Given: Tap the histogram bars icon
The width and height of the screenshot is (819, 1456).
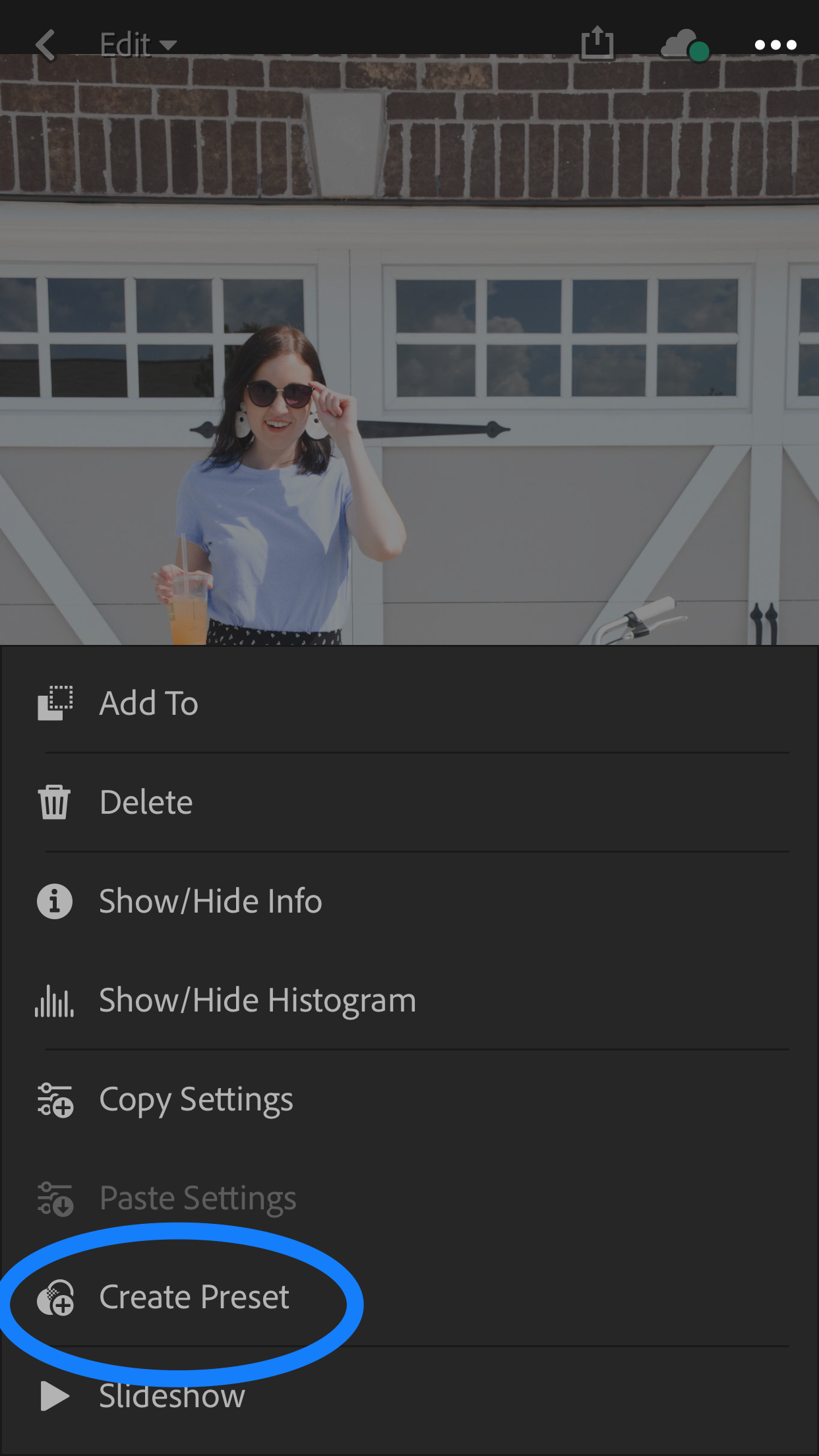Looking at the screenshot, I should click(x=54, y=1001).
